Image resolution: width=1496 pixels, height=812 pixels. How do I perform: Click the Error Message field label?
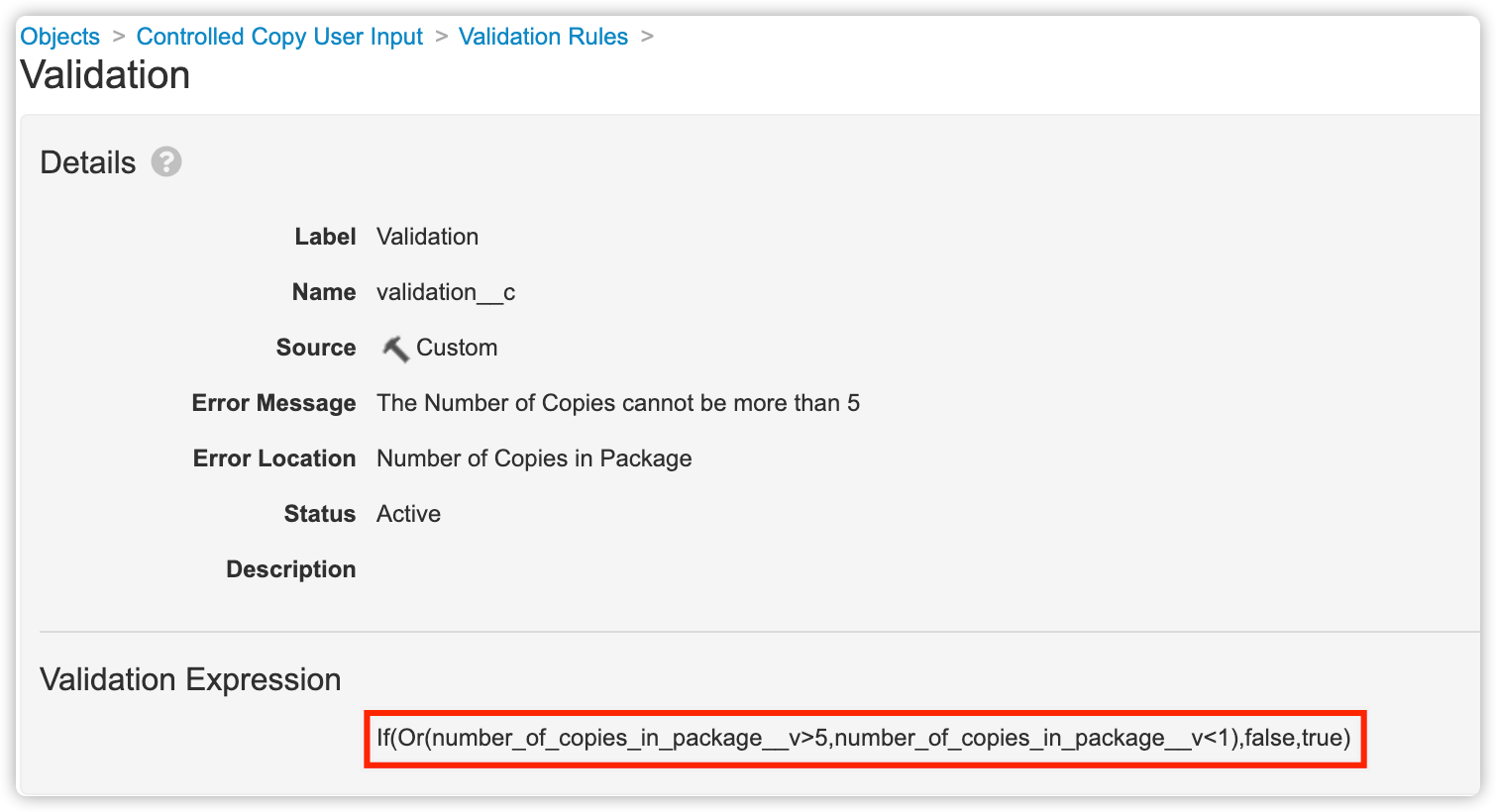coord(273,403)
